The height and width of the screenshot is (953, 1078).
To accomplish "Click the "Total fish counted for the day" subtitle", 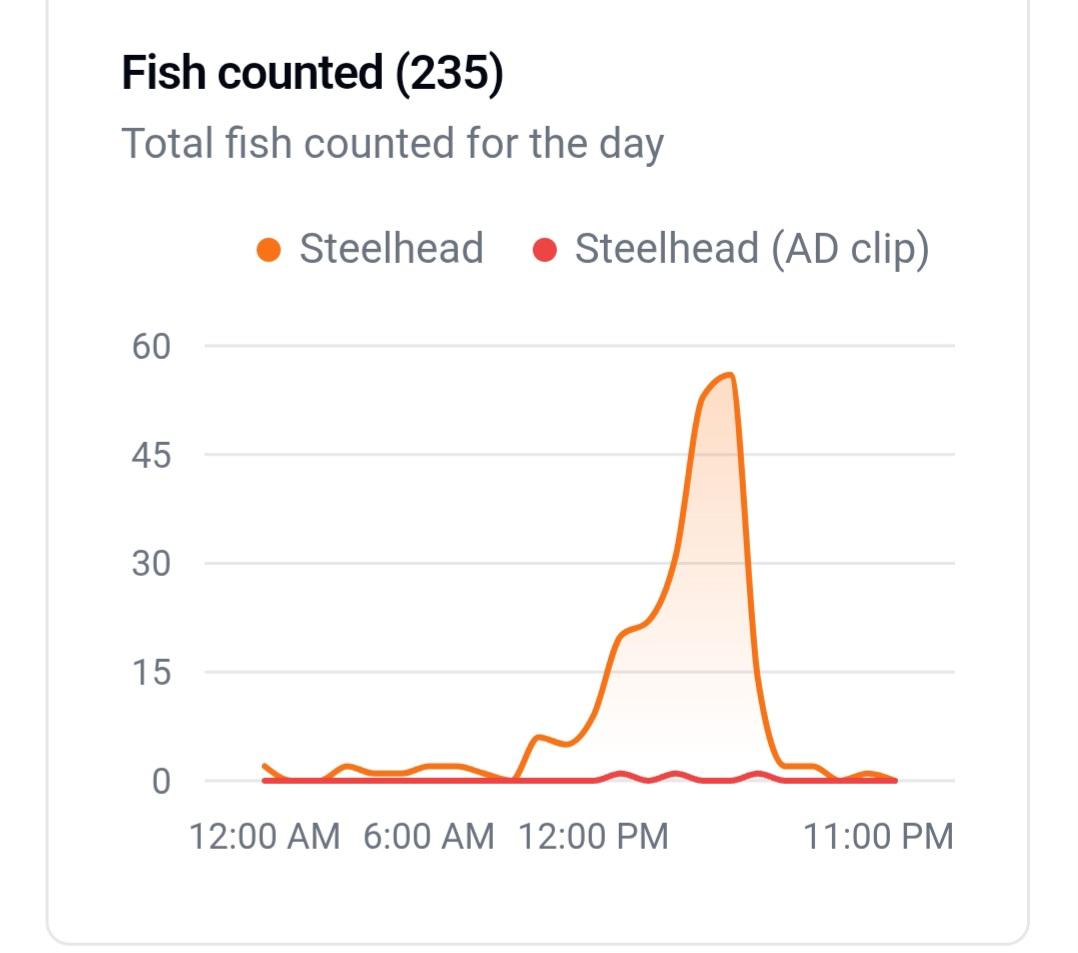I will click(392, 143).
